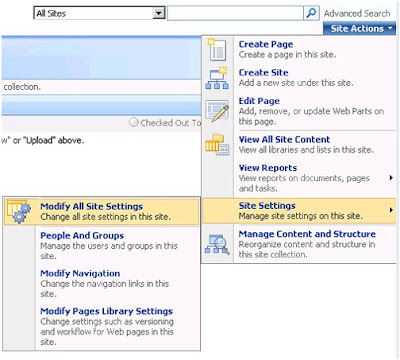Open the Advanced Search link

click(x=357, y=13)
